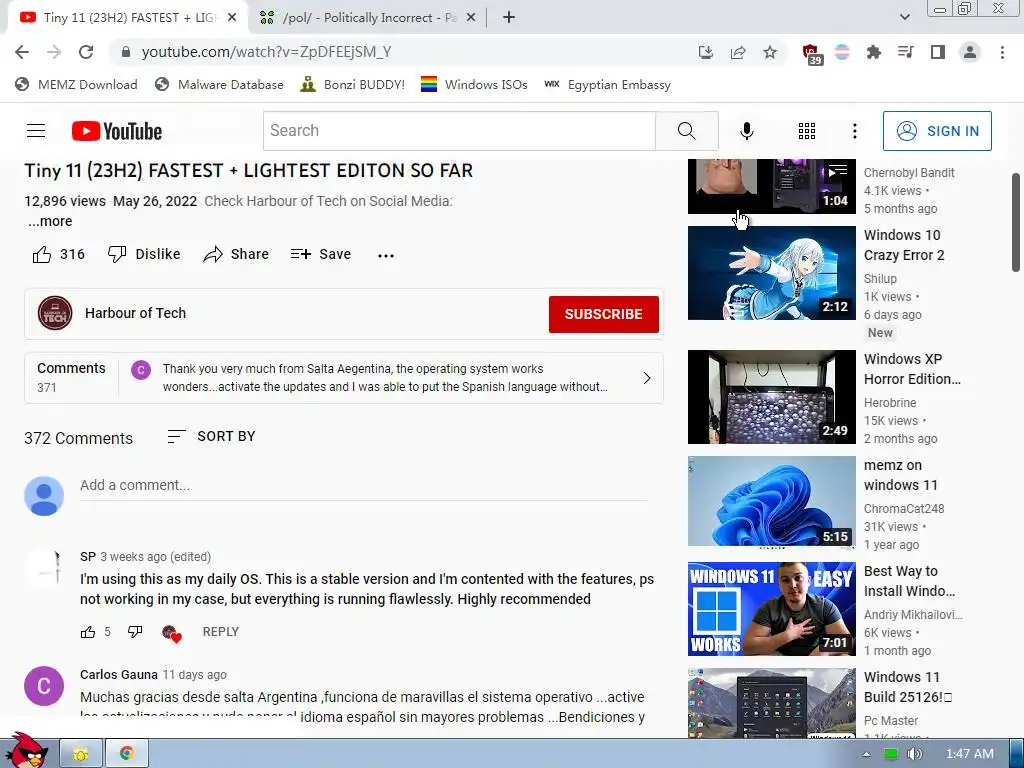
Task: Click the 1:47 AM taskbar clock
Action: tap(969, 754)
